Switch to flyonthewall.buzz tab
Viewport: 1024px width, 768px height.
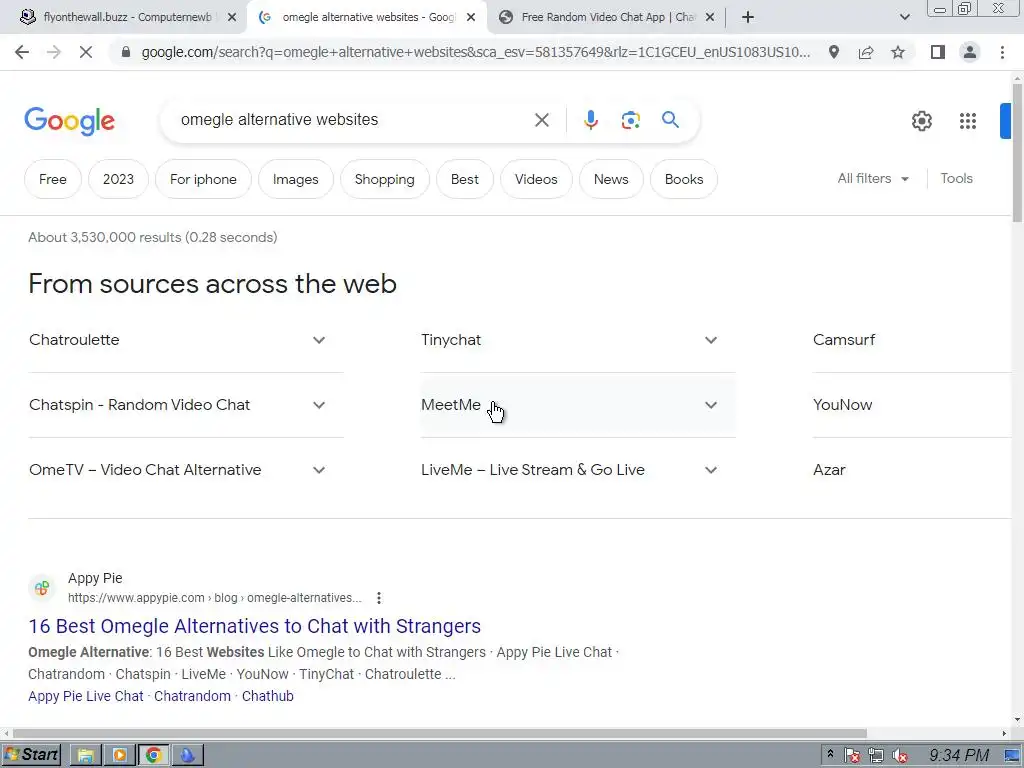pos(127,18)
